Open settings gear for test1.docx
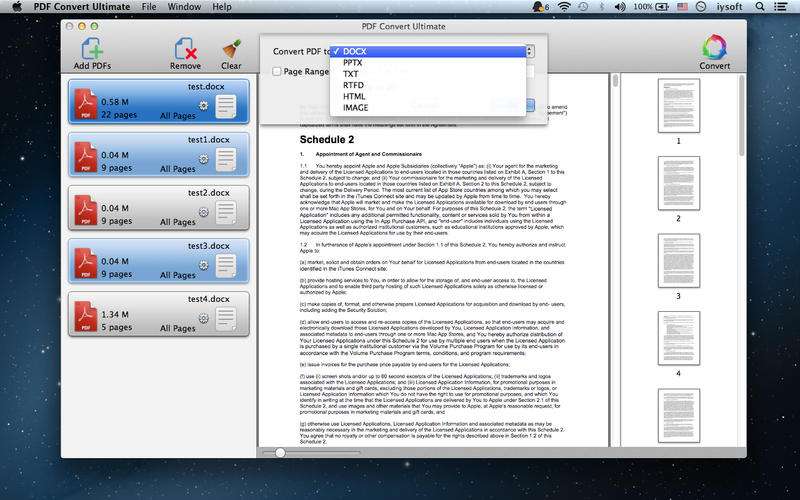 [x=203, y=159]
